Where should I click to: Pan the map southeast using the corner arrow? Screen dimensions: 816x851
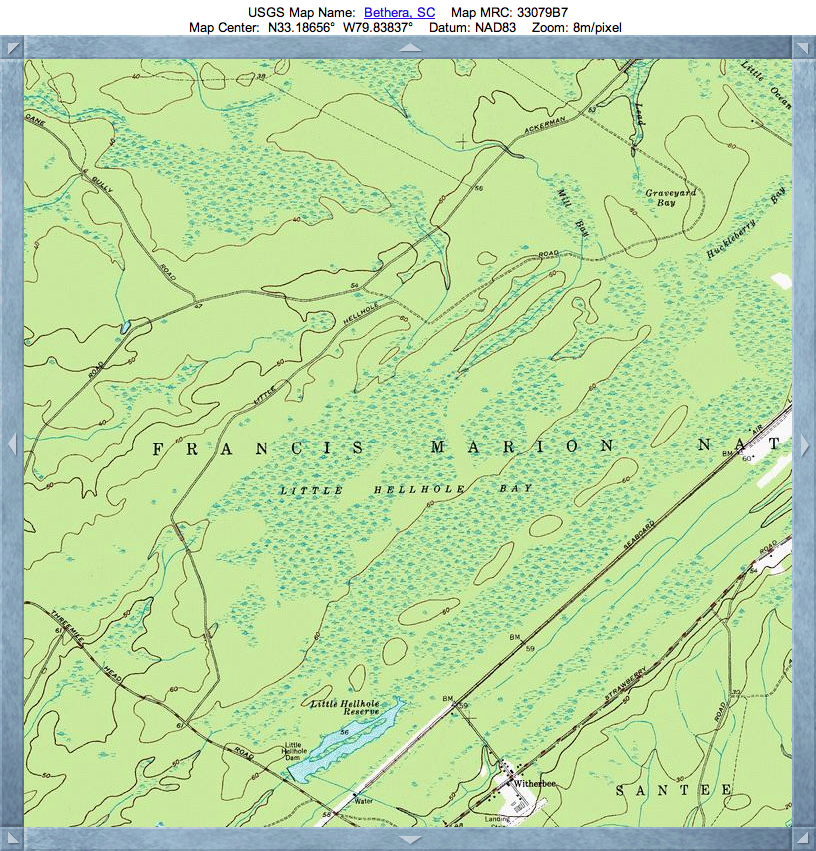pyautogui.click(x=803, y=839)
